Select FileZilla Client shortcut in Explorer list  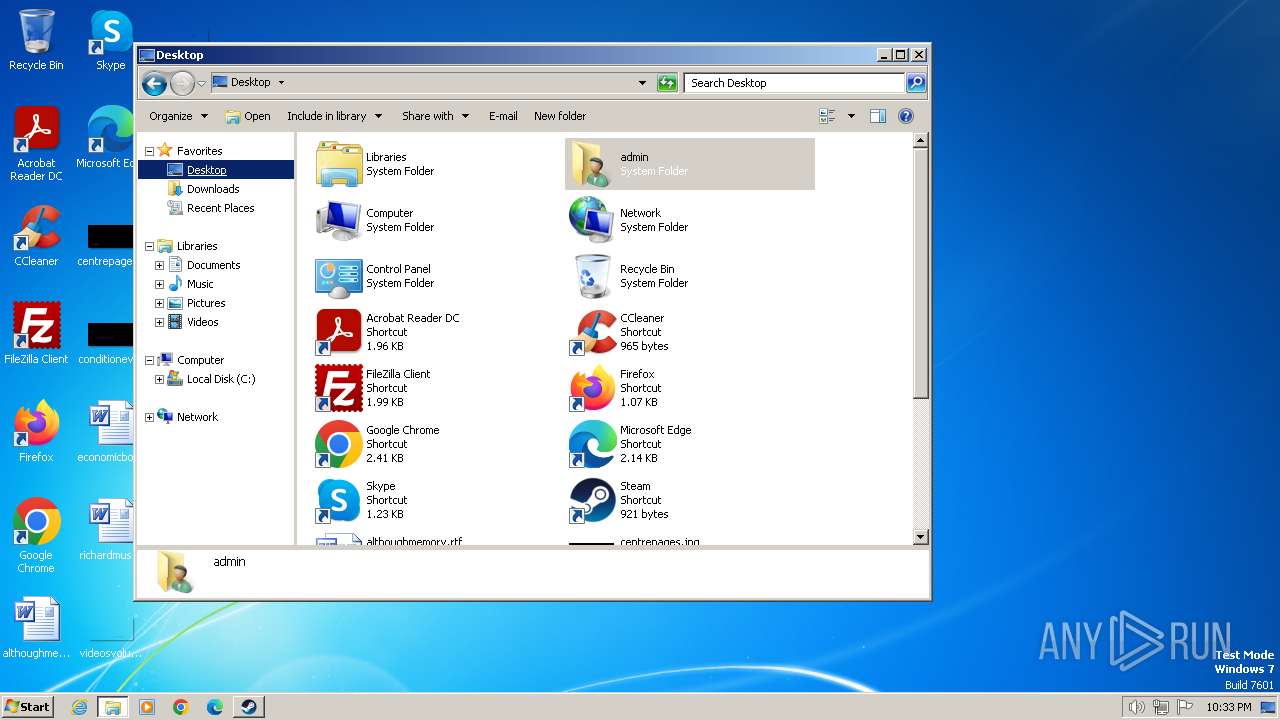(339, 388)
